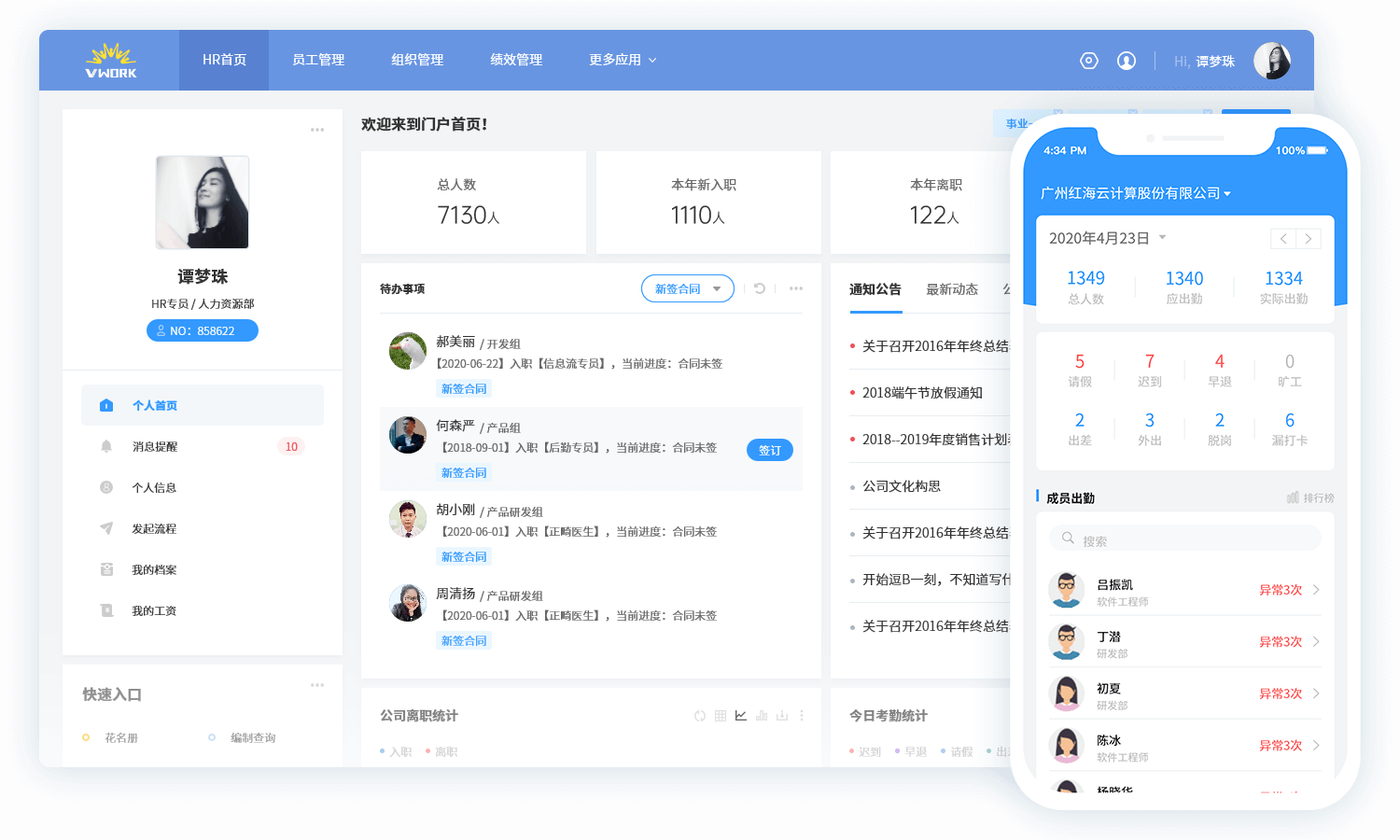Toggle 迟到 legend in 今日考勤统计
The height and width of the screenshot is (840, 1400).
coord(865,751)
